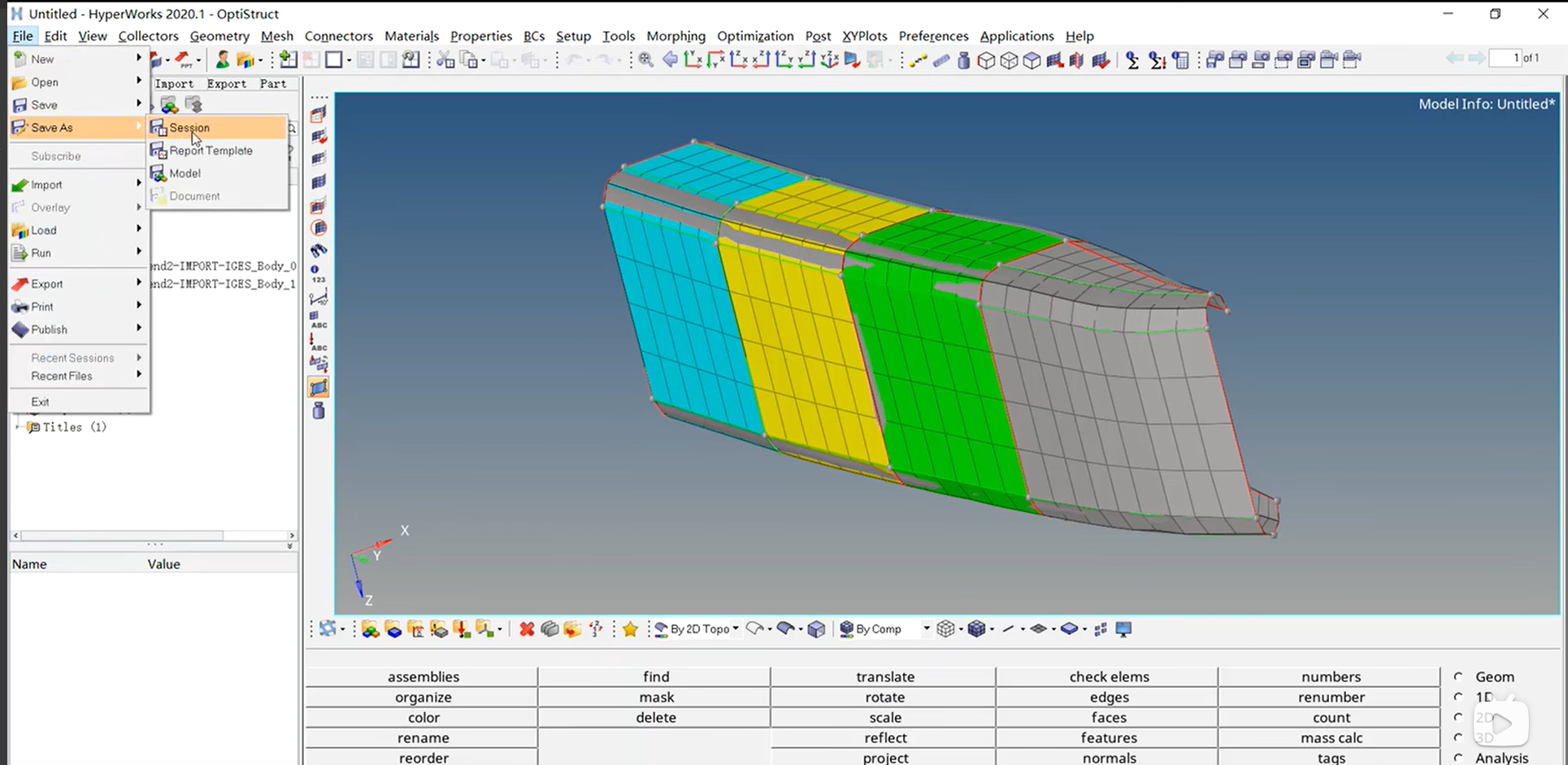Viewport: 1568px width, 765px height.
Task: Click the faces panel button
Action: pos(1109,717)
